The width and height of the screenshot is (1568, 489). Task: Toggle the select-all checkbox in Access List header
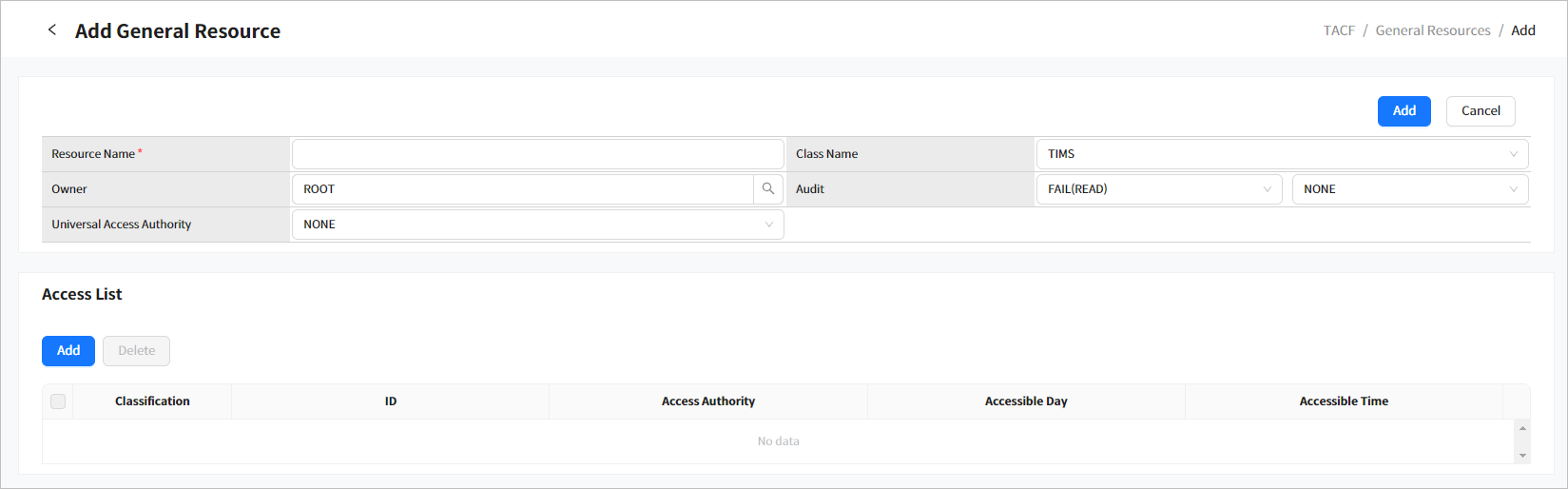(58, 401)
